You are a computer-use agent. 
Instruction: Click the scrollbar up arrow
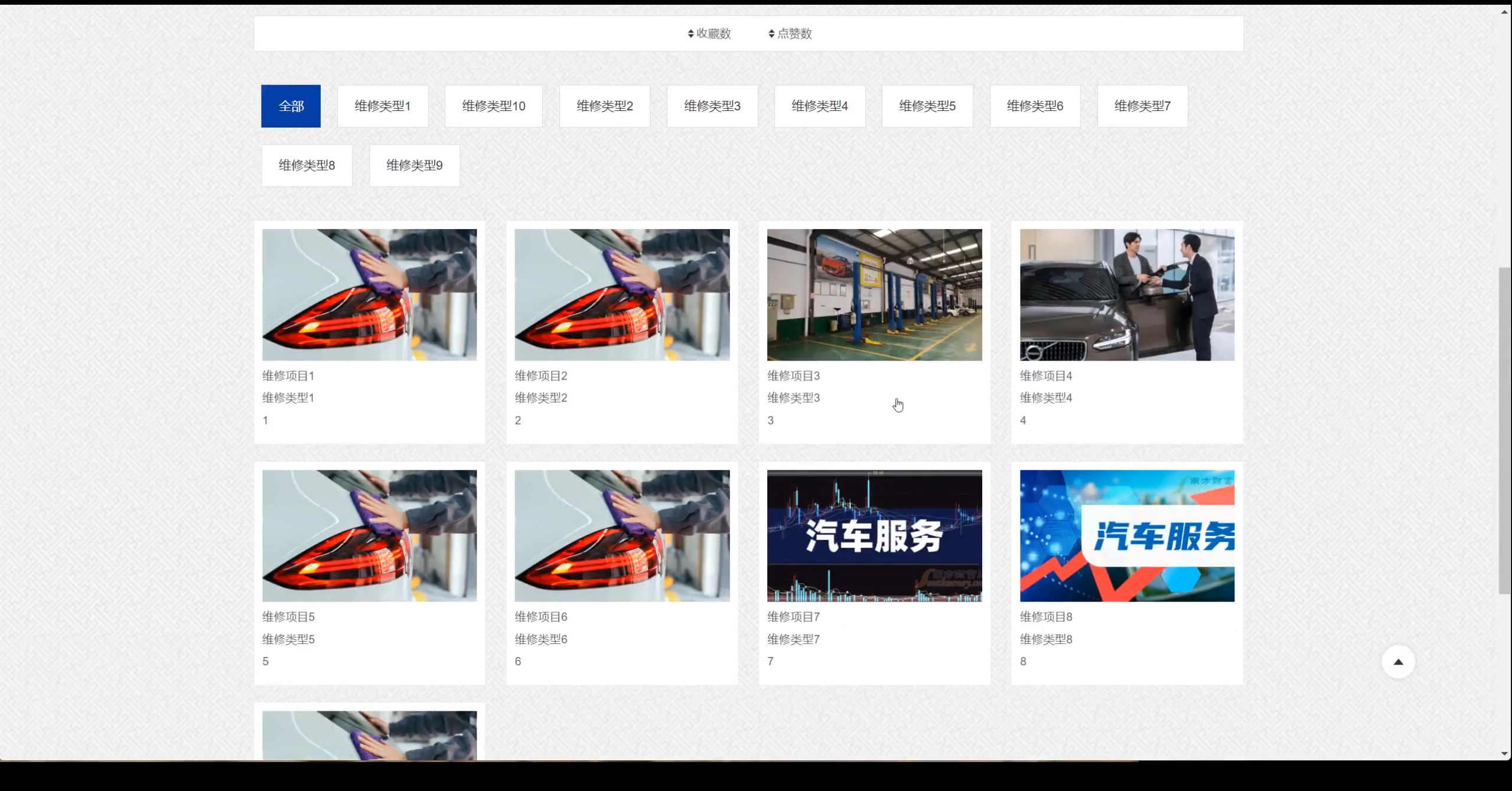pyautogui.click(x=1504, y=12)
